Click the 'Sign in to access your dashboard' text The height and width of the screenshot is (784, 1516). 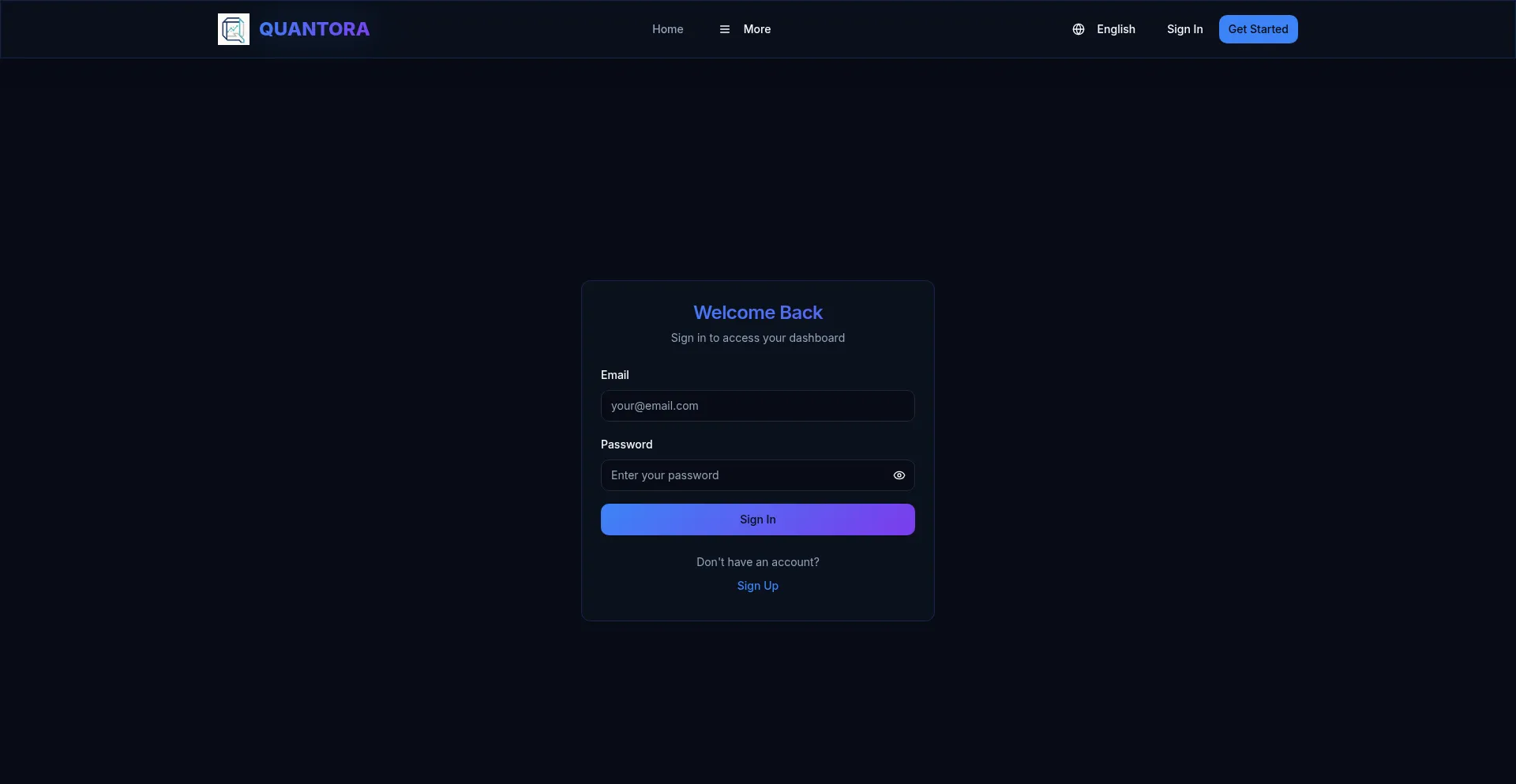[758, 338]
